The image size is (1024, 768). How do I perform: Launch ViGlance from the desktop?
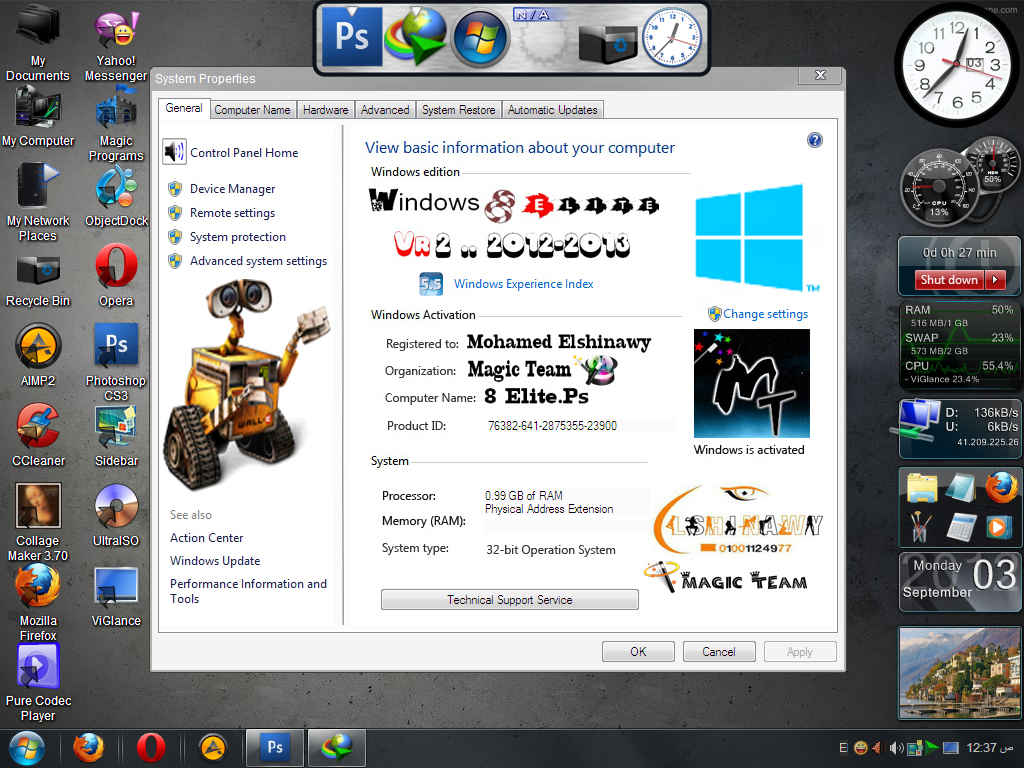(115, 585)
